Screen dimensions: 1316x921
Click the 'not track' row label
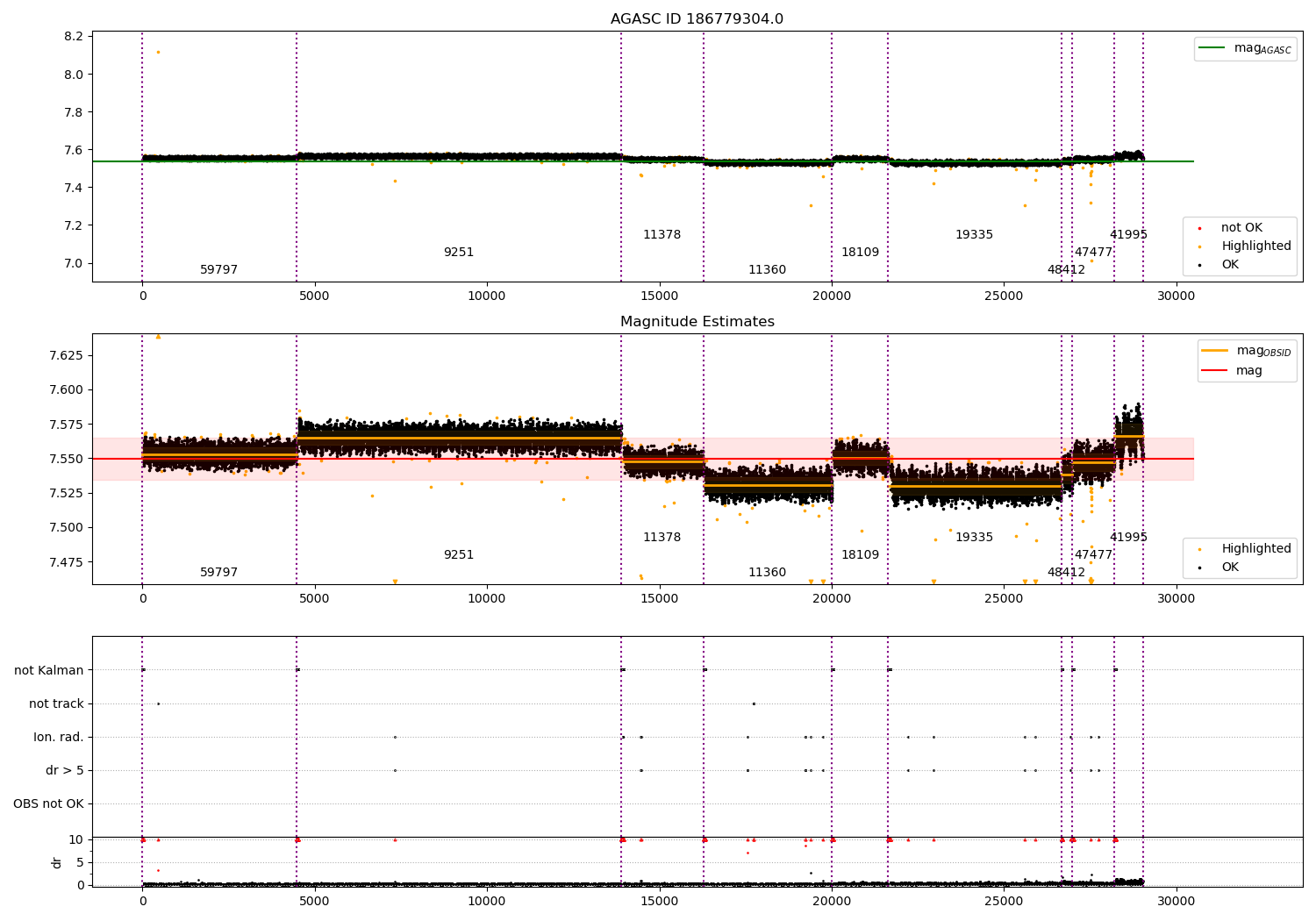[x=56, y=704]
